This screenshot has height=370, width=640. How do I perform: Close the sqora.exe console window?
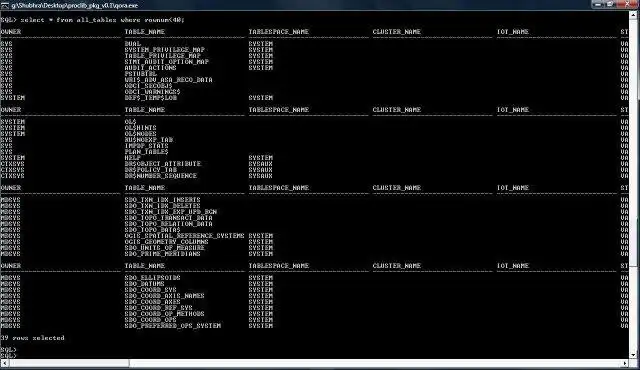pos(628,4)
